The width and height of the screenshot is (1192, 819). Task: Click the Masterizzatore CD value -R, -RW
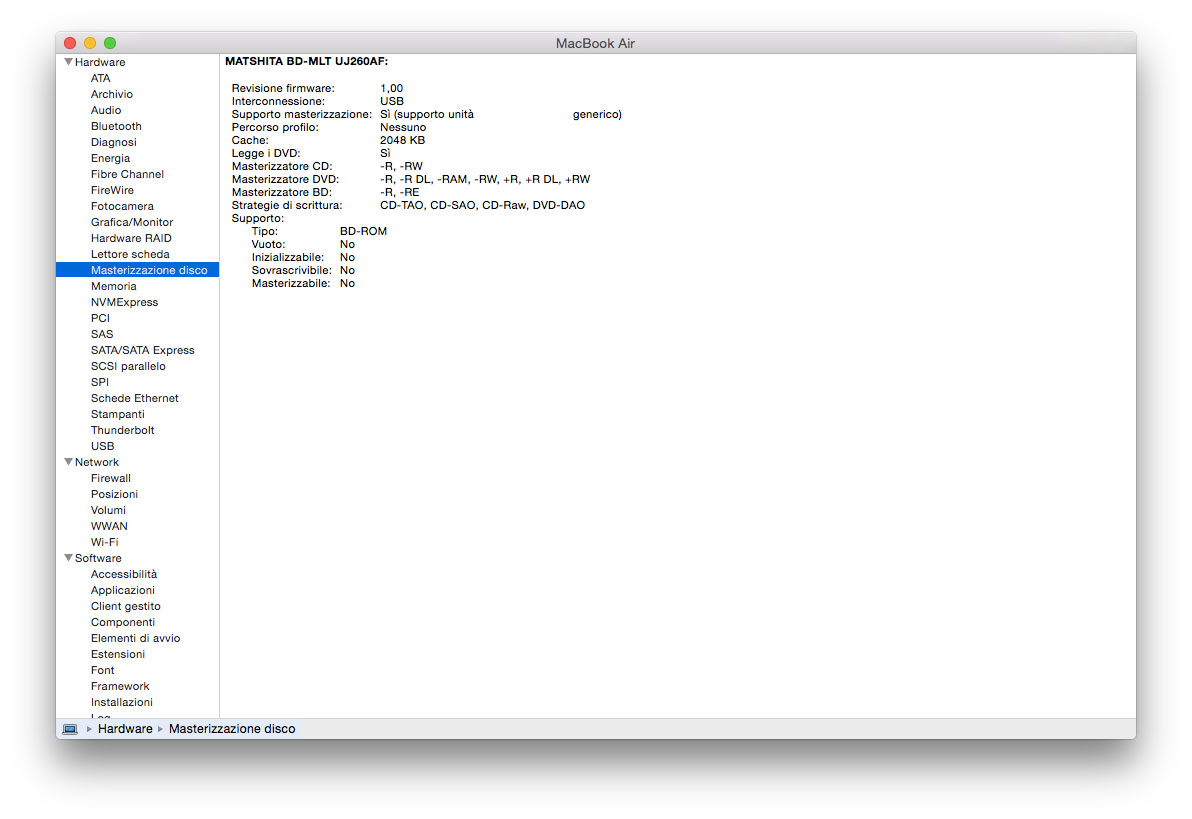[x=401, y=166]
